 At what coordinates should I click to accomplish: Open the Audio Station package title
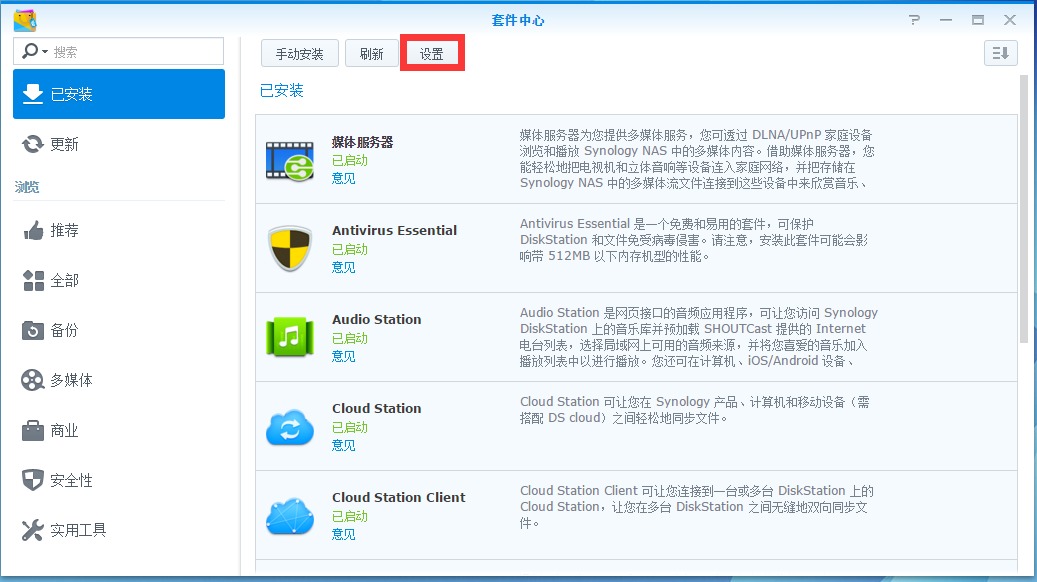tap(376, 319)
